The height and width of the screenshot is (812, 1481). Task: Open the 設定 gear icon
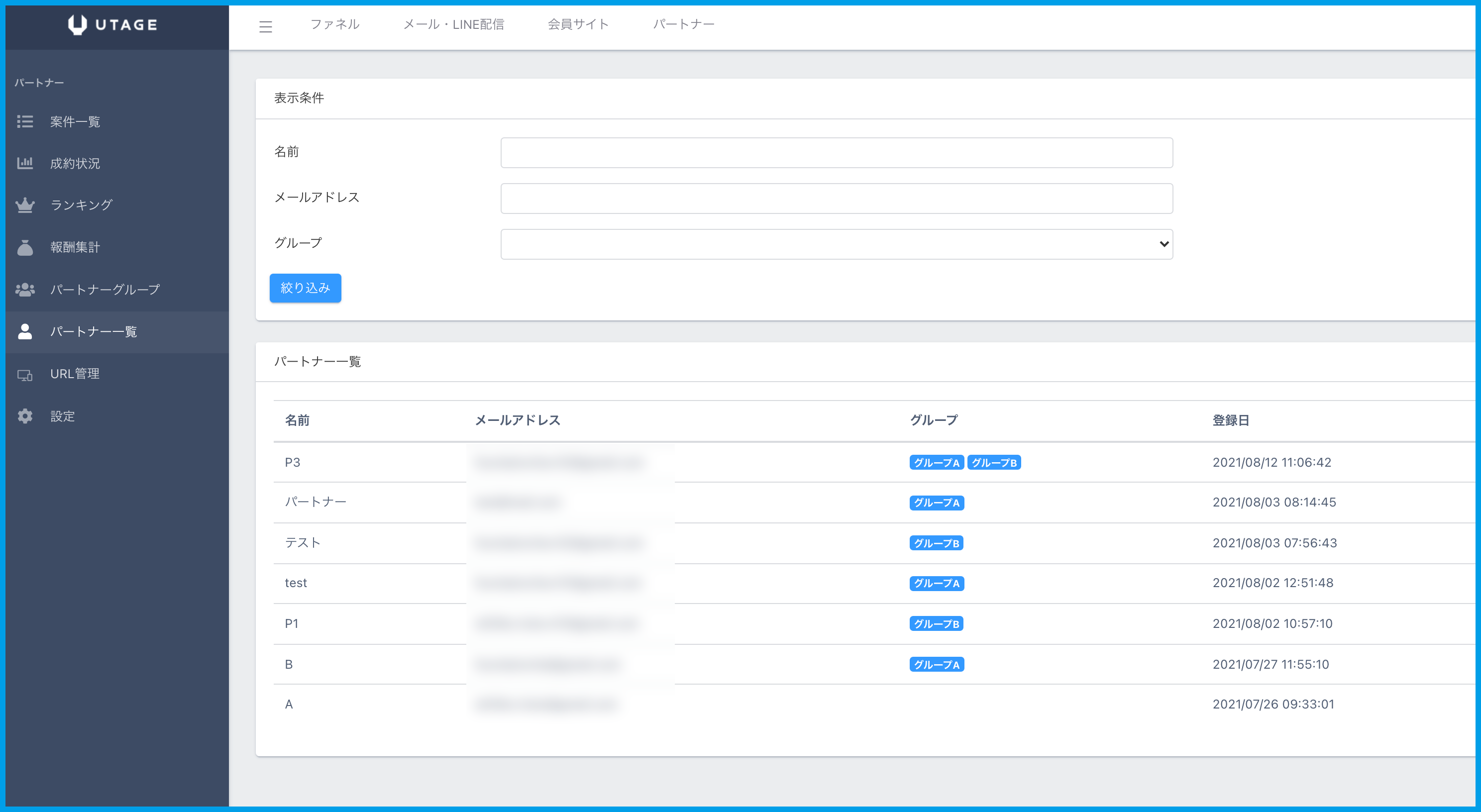pyautogui.click(x=25, y=416)
